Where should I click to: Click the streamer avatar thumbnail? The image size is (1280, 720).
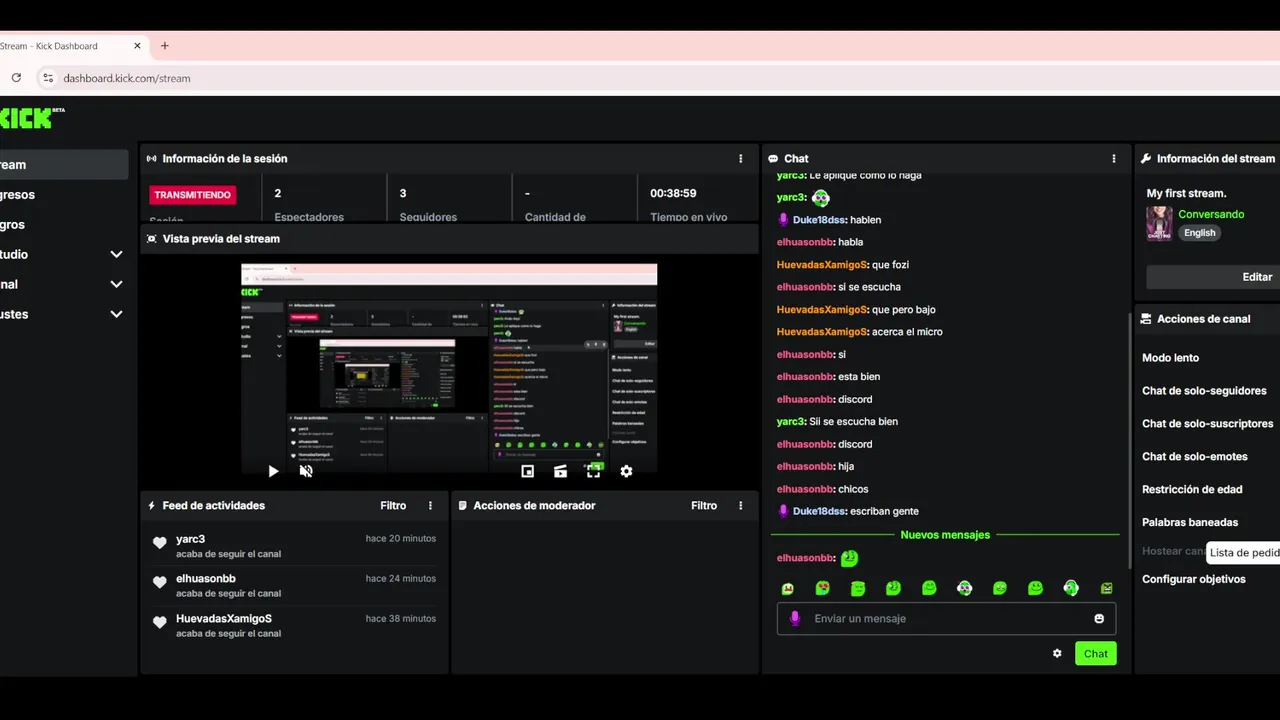(x=1159, y=224)
